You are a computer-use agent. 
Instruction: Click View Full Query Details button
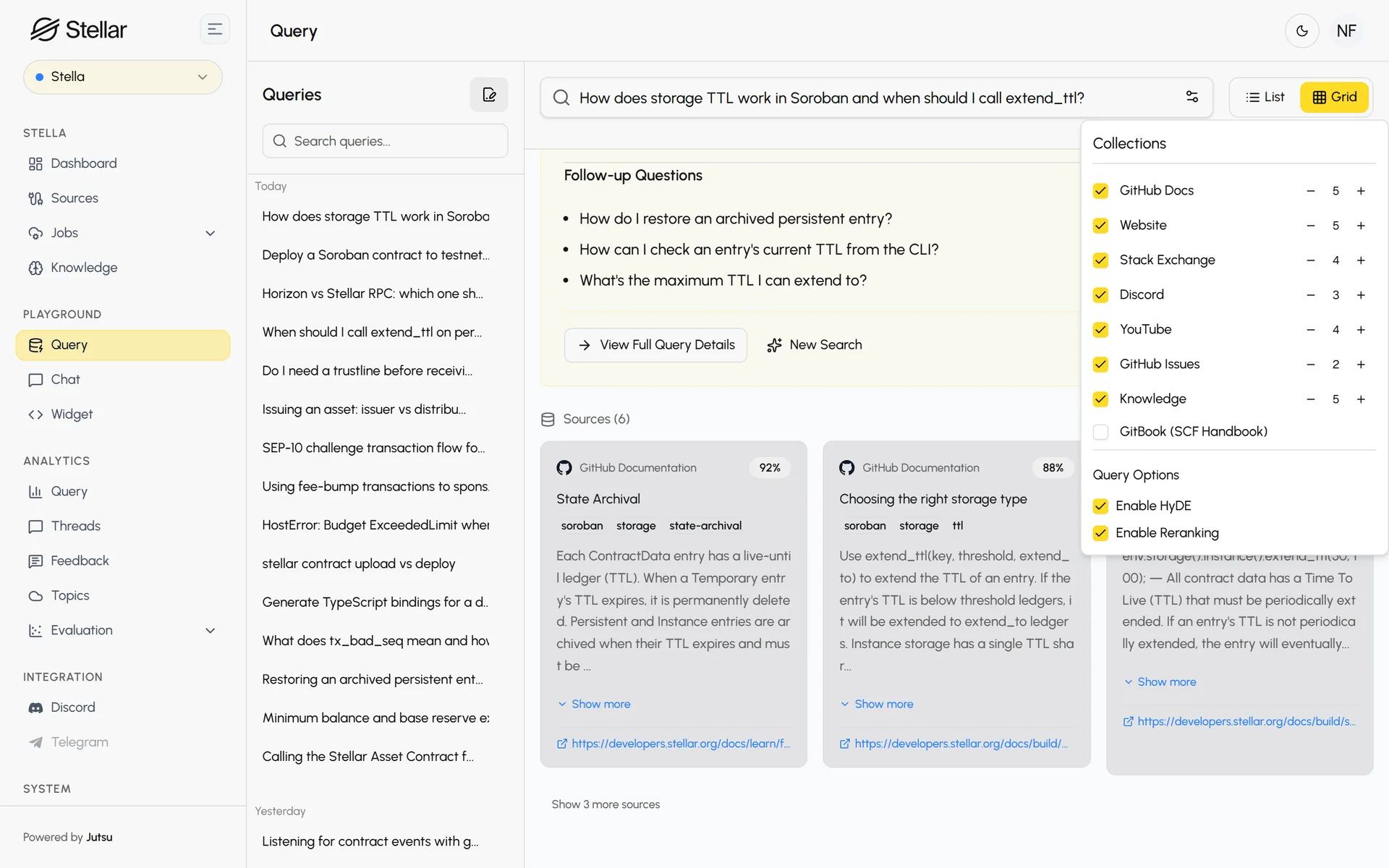[655, 345]
